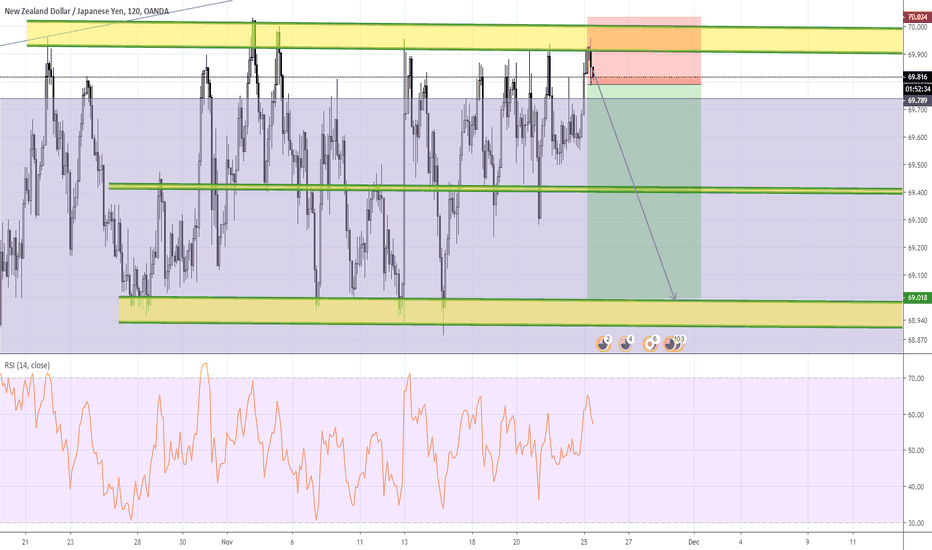This screenshot has height=550, width=932.
Task: Click the economic event icon labeled 2
Action: point(603,343)
